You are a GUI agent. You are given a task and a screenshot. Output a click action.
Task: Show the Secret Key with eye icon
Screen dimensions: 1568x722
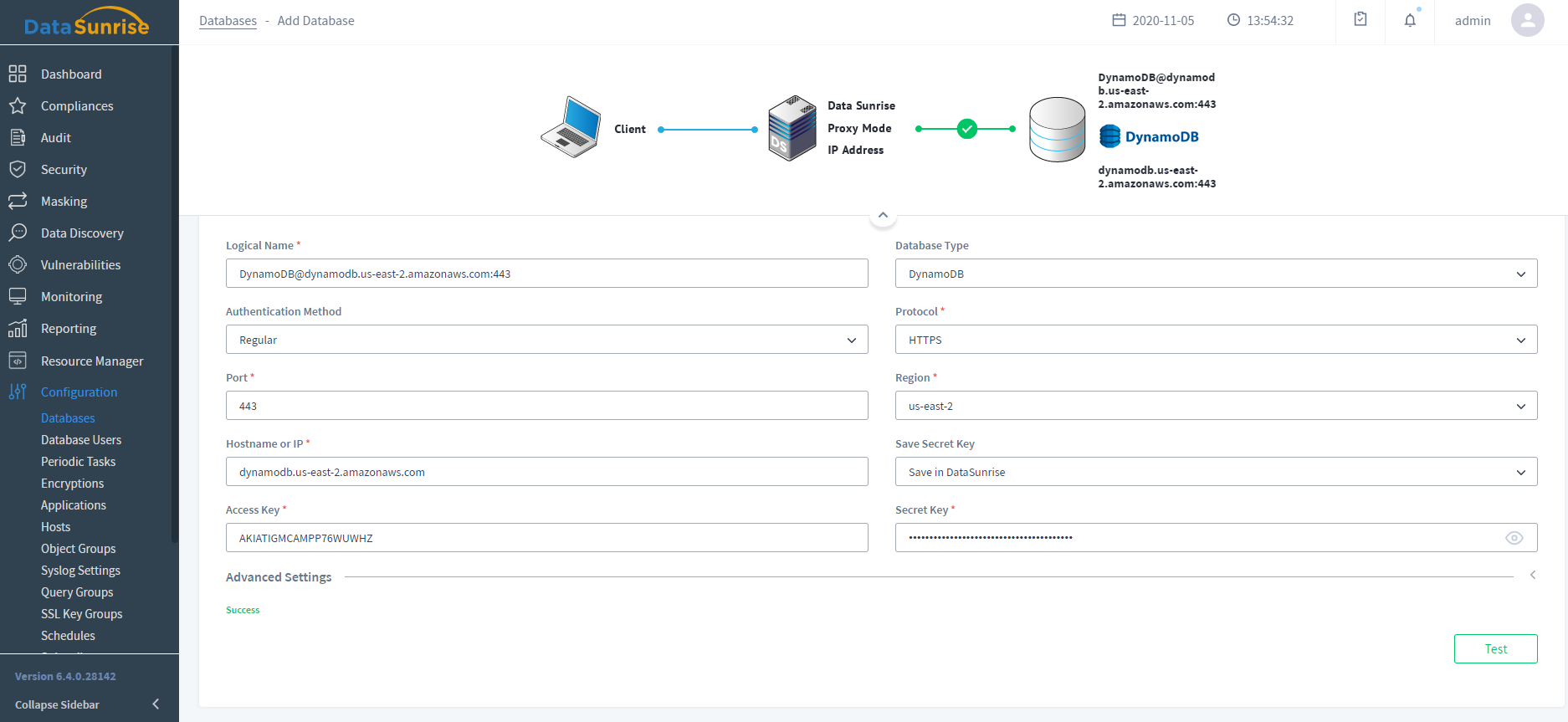[1514, 538]
